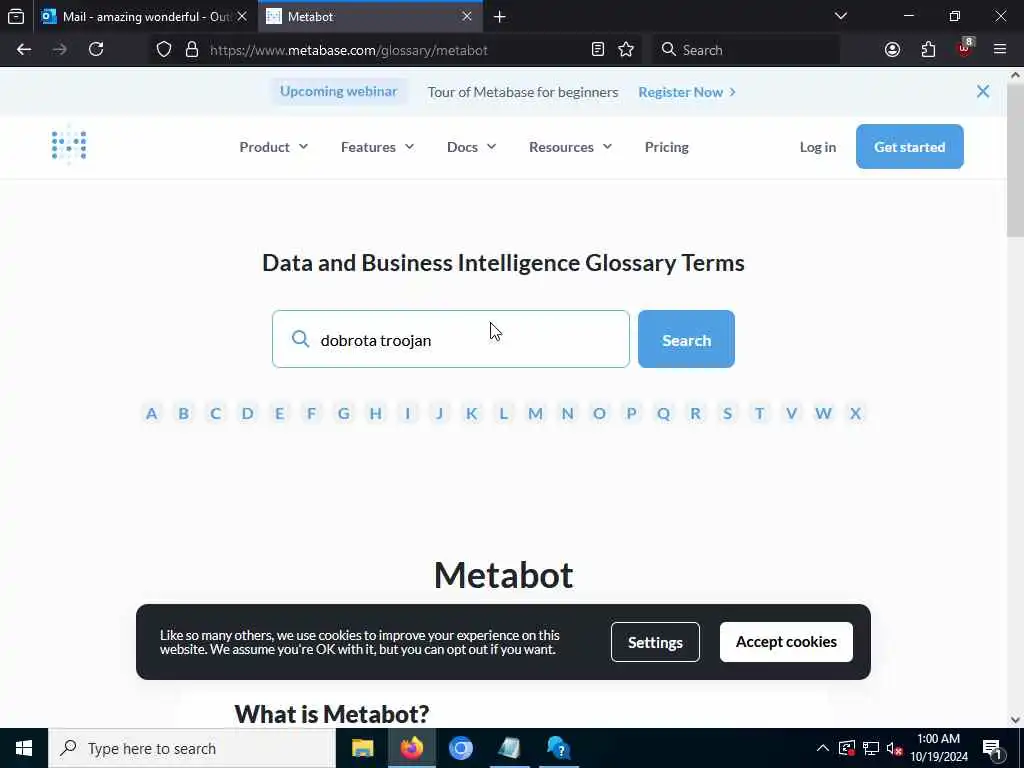This screenshot has height=768, width=1024.
Task: Jump to glossary letter W
Action: click(824, 413)
